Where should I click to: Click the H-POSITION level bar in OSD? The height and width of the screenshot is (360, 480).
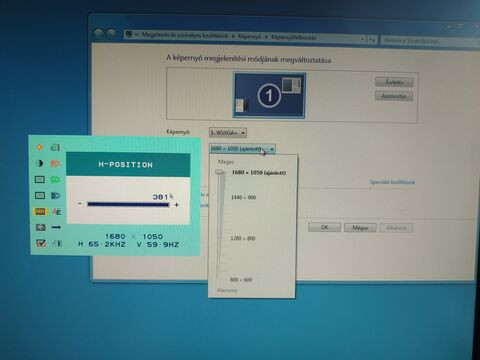128,204
